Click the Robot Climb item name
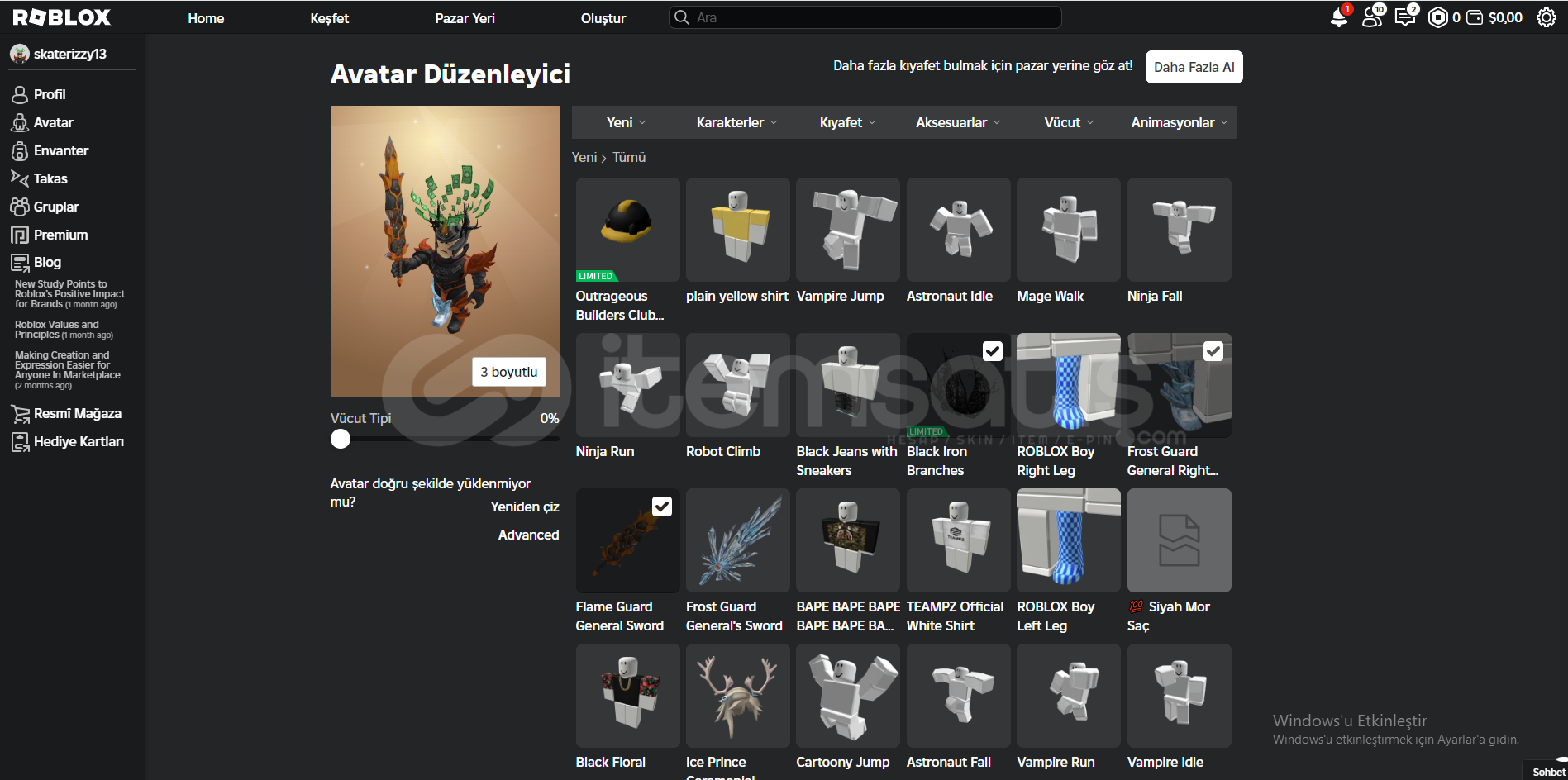This screenshot has height=780, width=1568. (x=723, y=451)
